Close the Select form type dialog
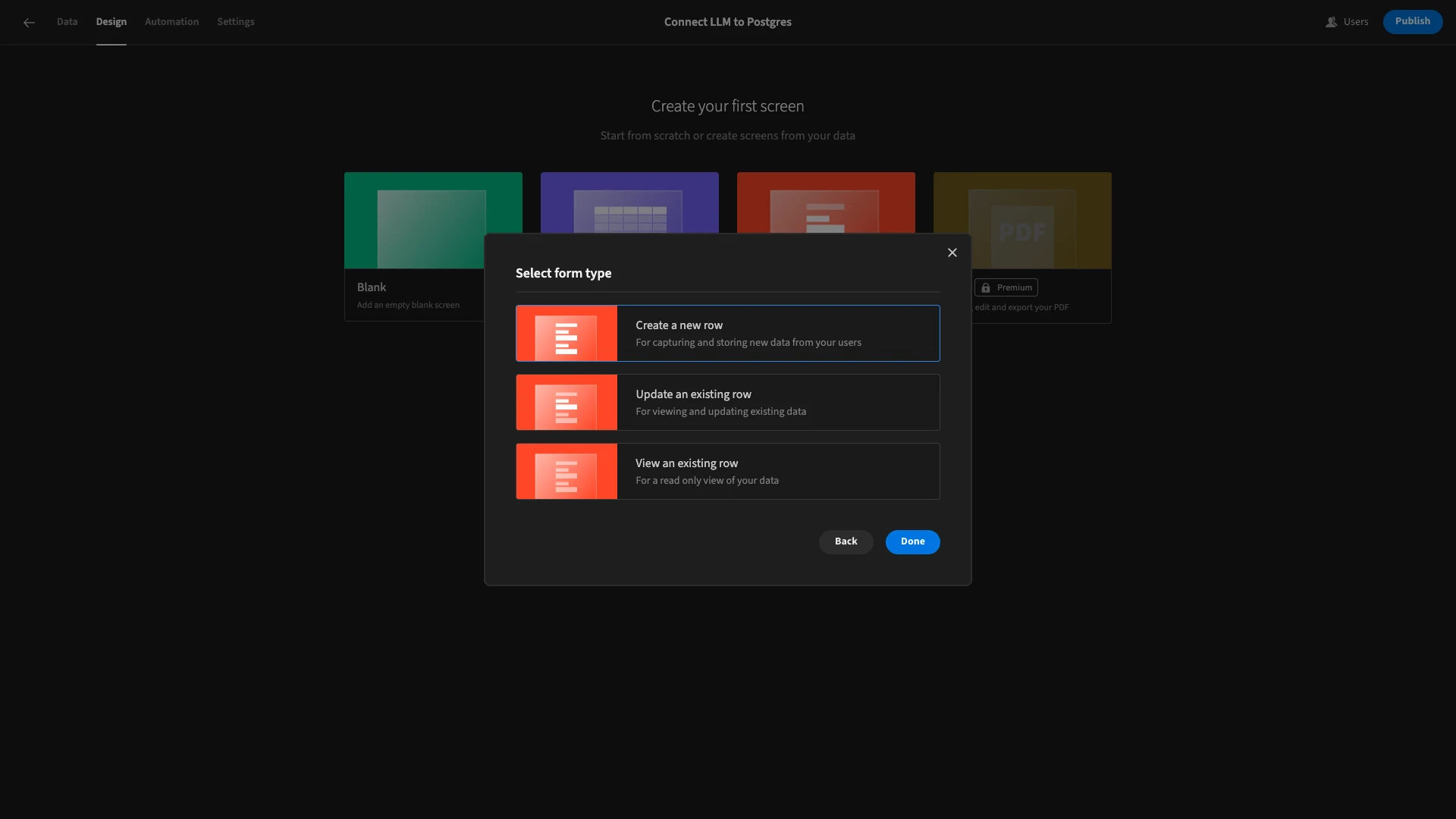Screen dimensions: 1456x819 (952, 253)
